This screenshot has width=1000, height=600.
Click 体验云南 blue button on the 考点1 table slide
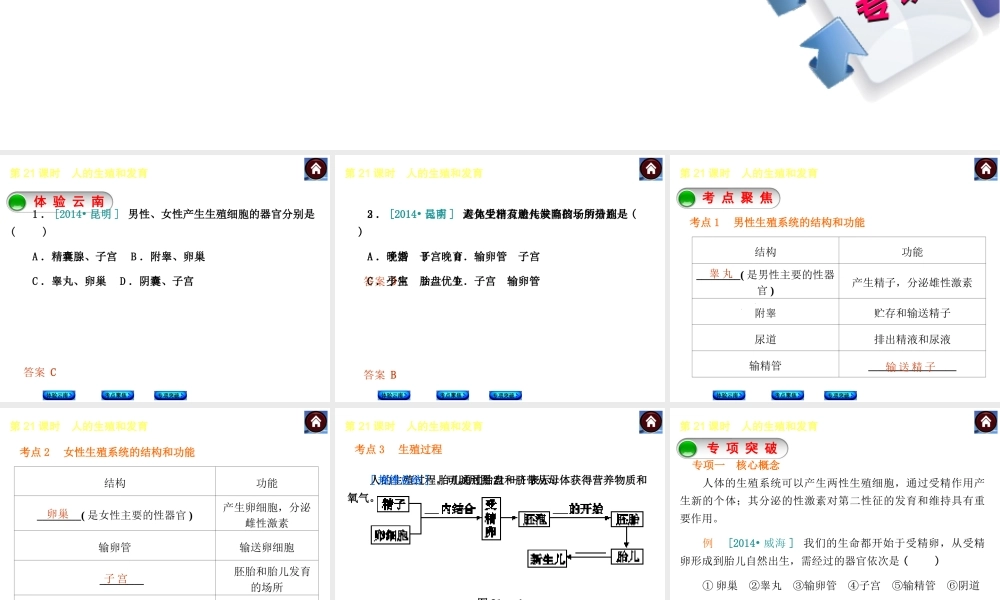coord(728,395)
